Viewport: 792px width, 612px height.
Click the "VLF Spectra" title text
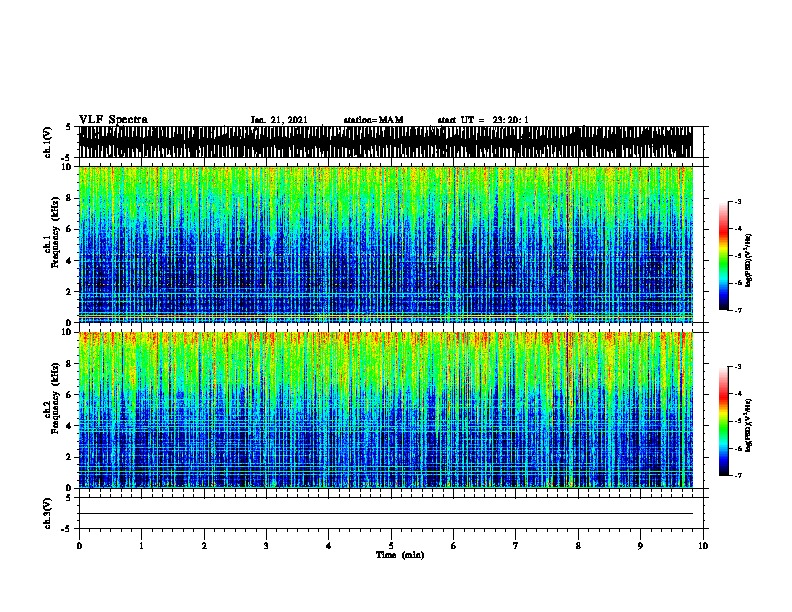coord(113,119)
